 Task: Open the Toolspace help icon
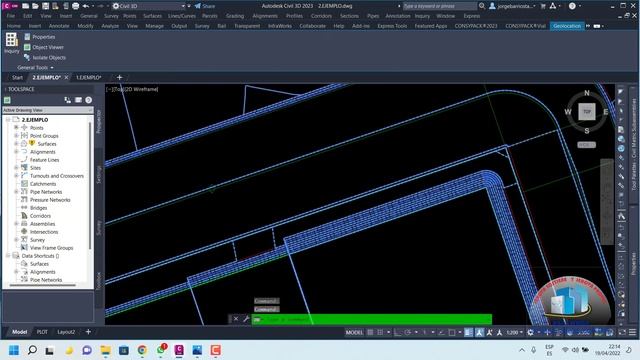(x=89, y=100)
